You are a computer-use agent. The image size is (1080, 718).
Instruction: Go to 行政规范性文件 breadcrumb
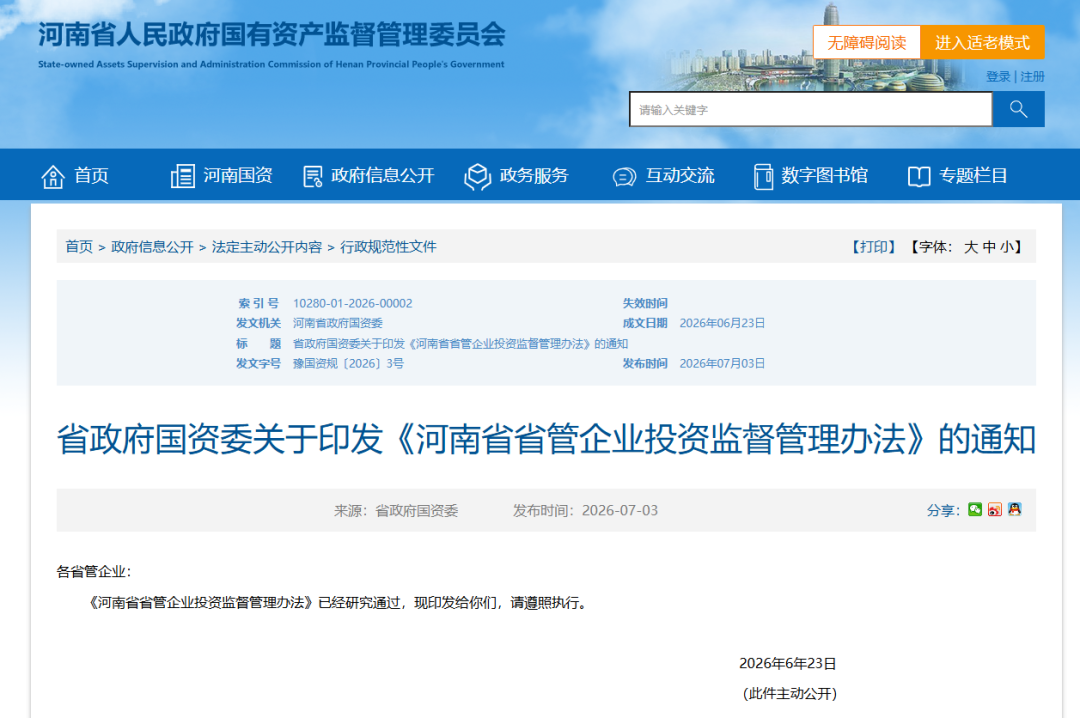pyautogui.click(x=388, y=247)
